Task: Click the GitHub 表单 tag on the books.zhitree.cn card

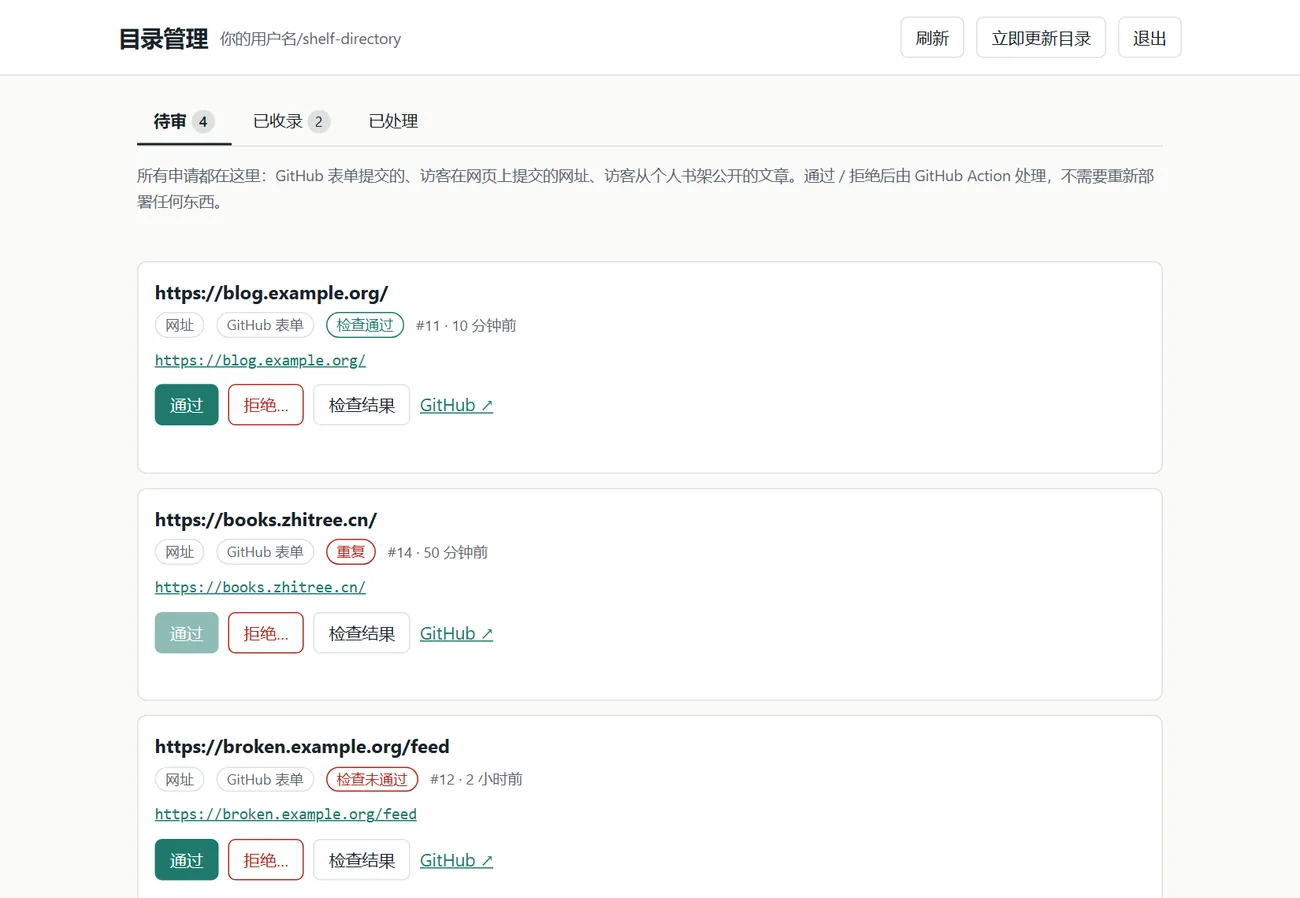Action: point(265,552)
